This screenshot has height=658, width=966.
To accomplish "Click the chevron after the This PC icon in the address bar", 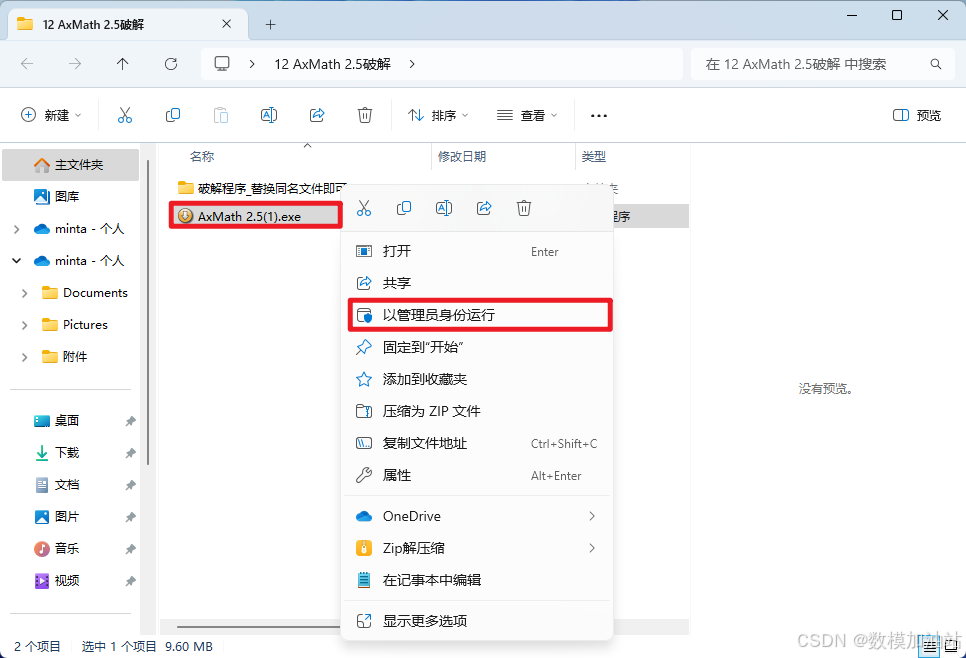I will pyautogui.click(x=252, y=64).
